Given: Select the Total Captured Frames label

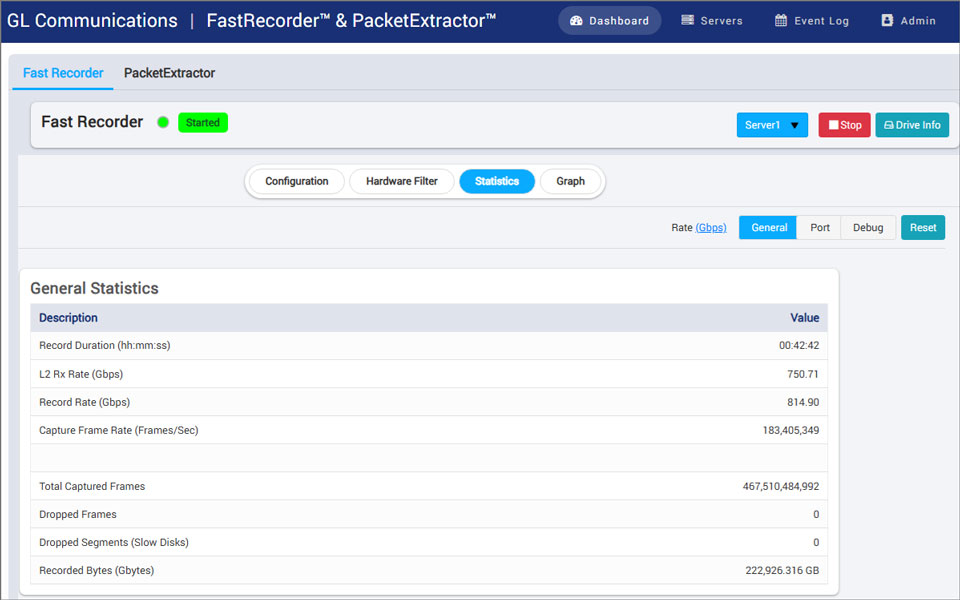Looking at the screenshot, I should tap(92, 486).
